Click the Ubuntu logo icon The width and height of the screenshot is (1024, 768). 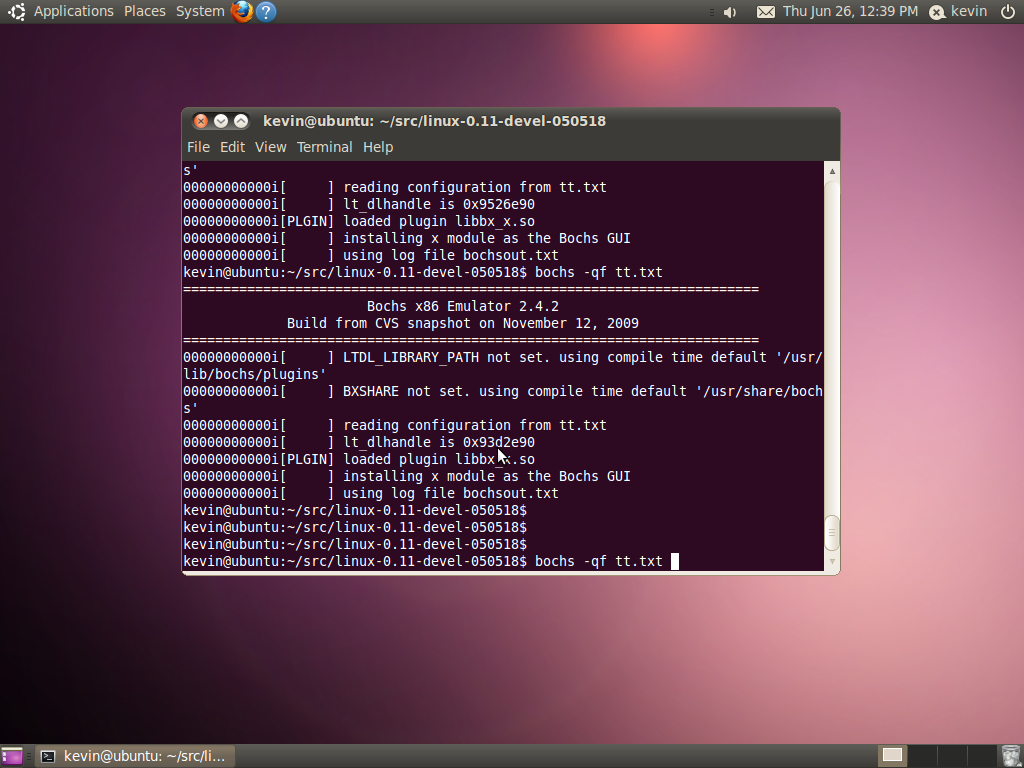click(x=16, y=11)
